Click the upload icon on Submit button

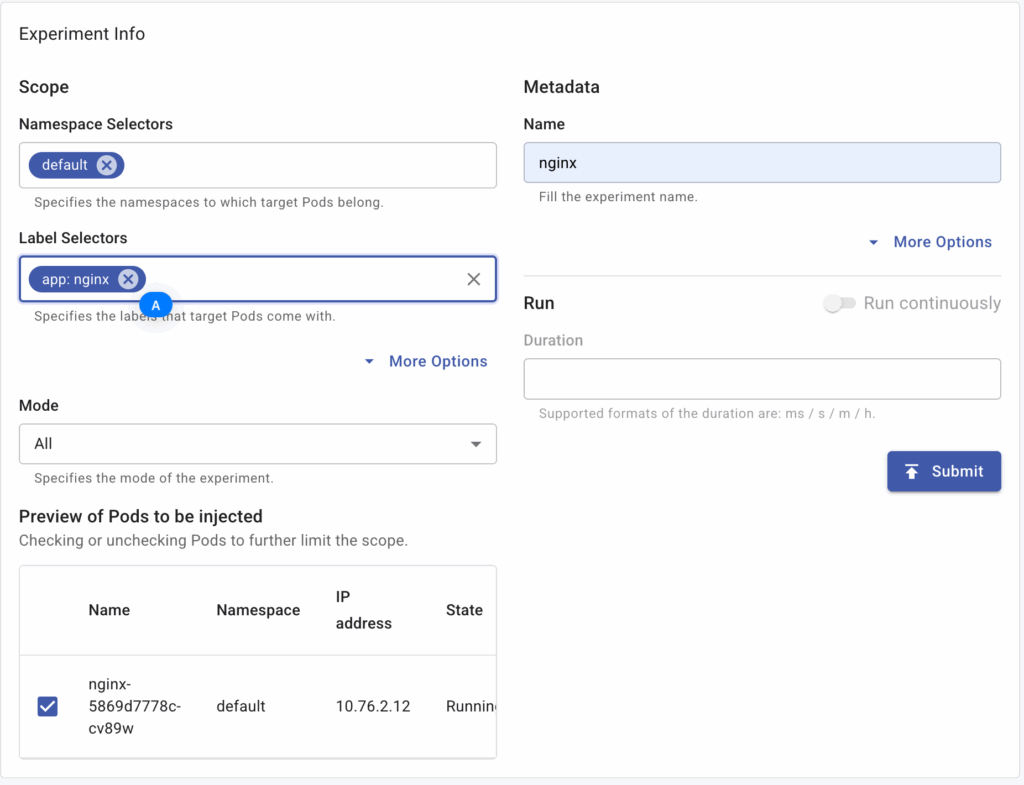(x=912, y=472)
